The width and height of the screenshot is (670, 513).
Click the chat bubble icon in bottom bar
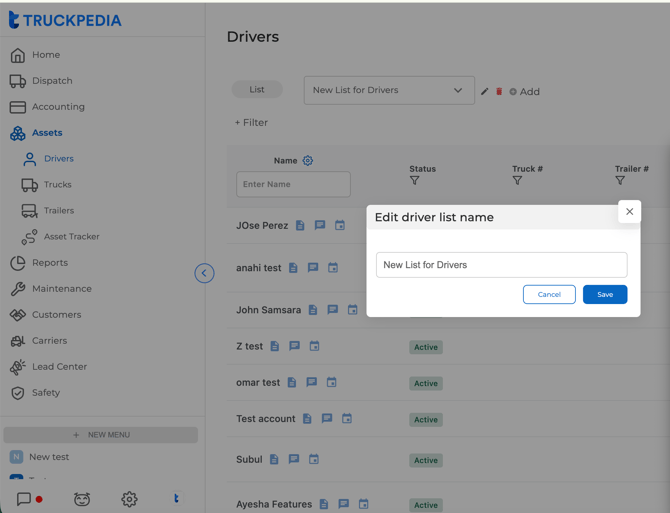pos(24,499)
